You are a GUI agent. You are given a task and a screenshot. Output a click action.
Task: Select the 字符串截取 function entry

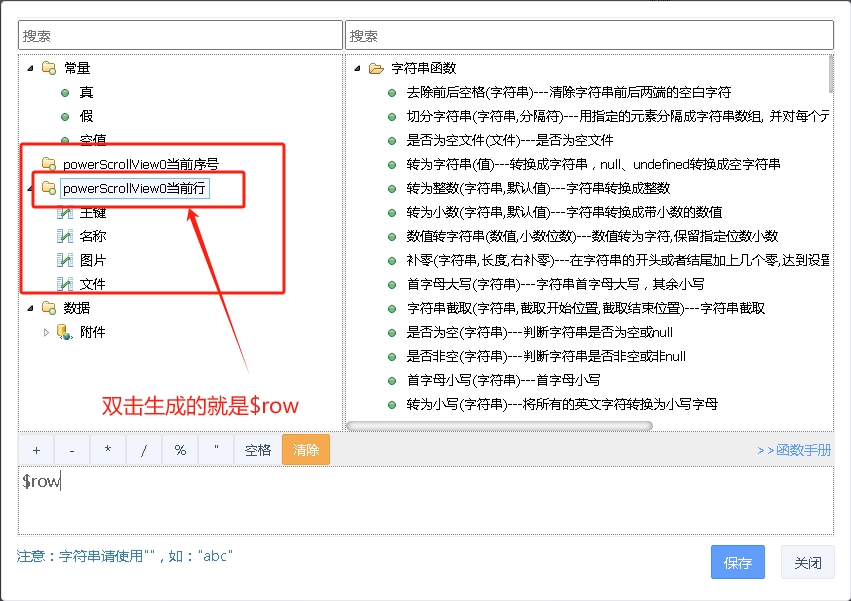(x=585, y=308)
